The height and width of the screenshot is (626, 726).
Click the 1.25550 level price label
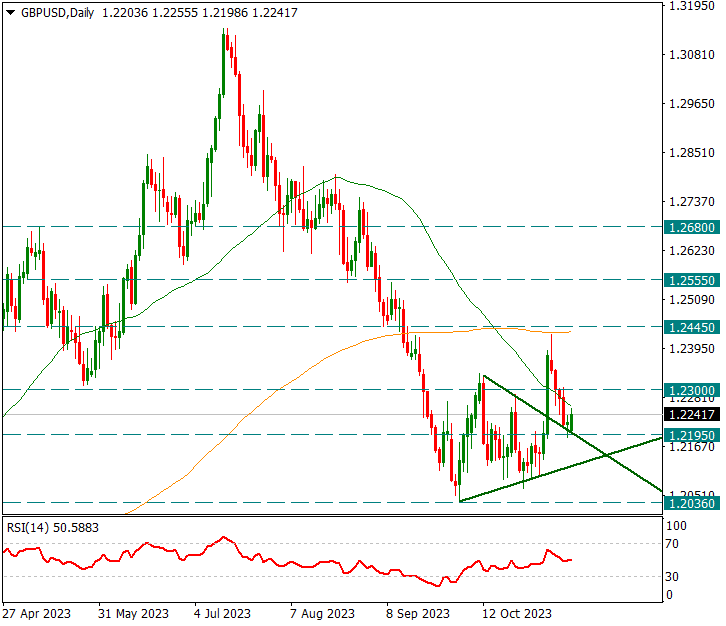[692, 280]
